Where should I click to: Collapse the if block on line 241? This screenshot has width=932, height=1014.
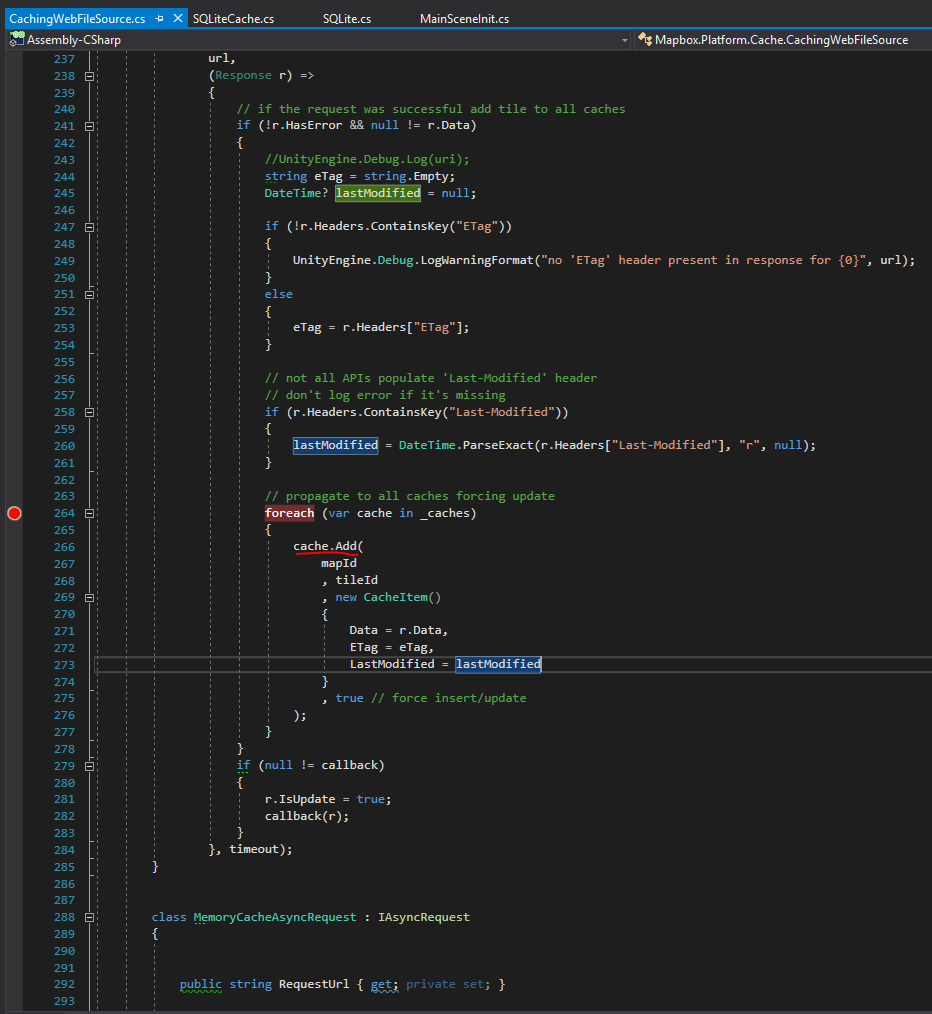(x=89, y=125)
